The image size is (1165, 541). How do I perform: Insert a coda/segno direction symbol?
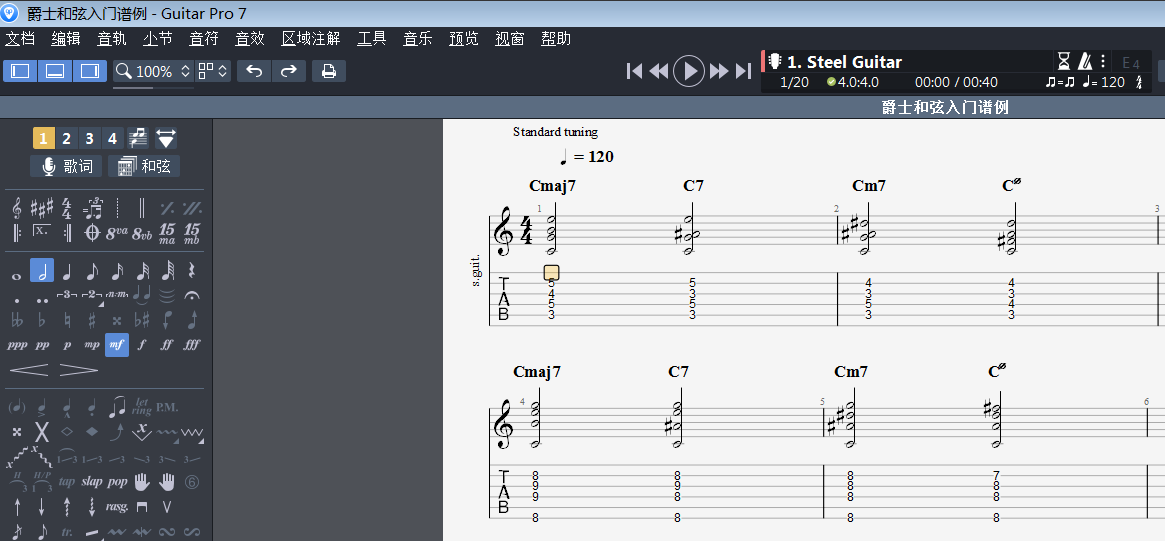92,233
